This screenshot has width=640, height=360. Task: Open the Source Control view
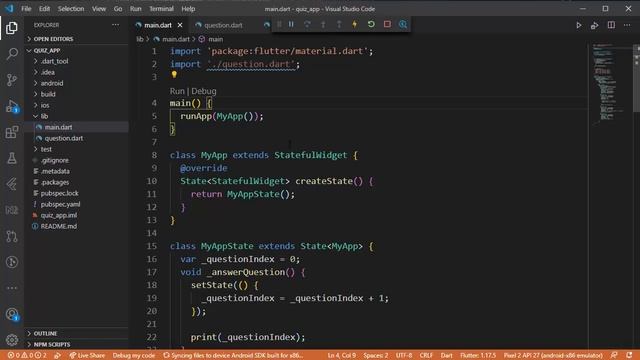(x=12, y=80)
